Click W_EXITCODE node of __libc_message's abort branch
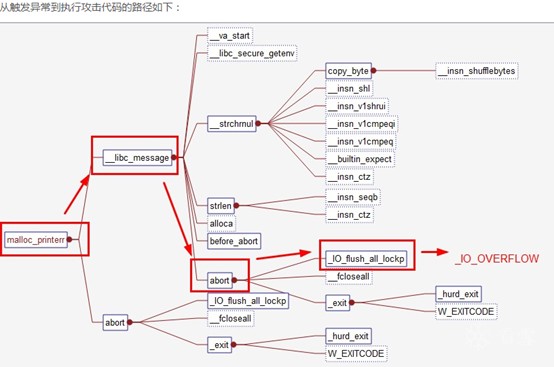 point(466,312)
